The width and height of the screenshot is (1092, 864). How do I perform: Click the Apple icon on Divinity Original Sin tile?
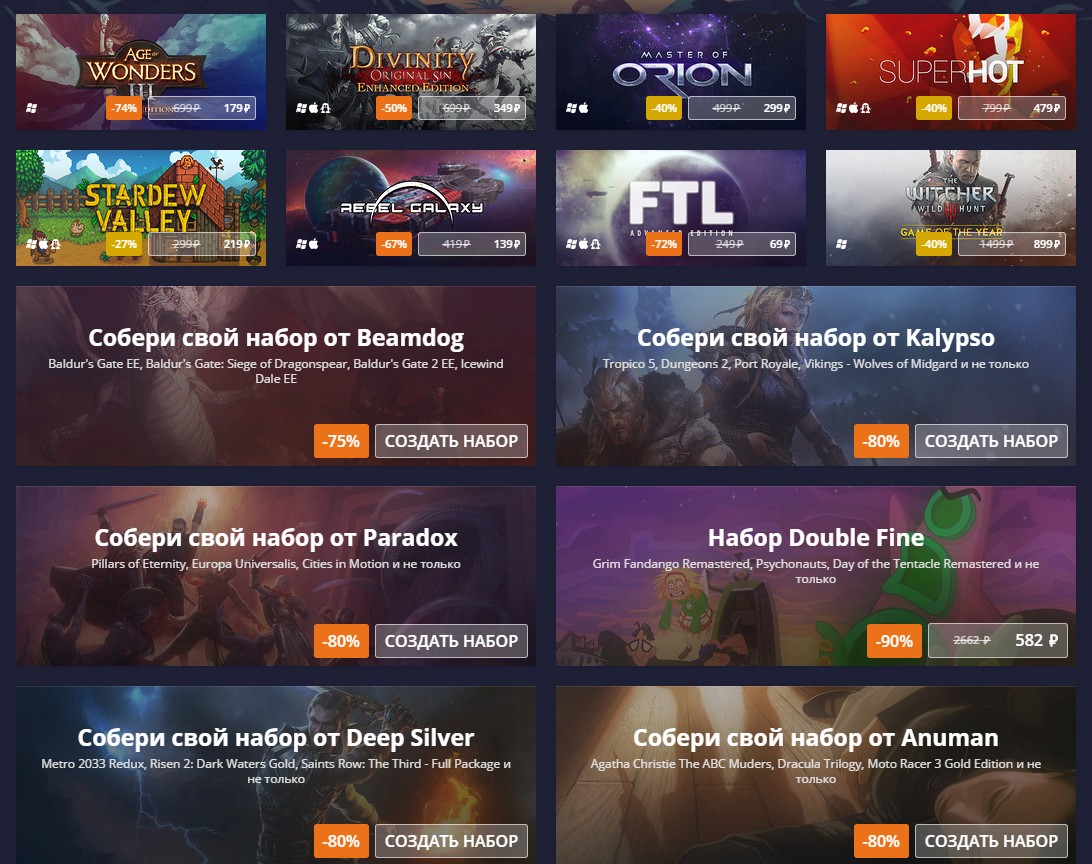click(x=313, y=108)
